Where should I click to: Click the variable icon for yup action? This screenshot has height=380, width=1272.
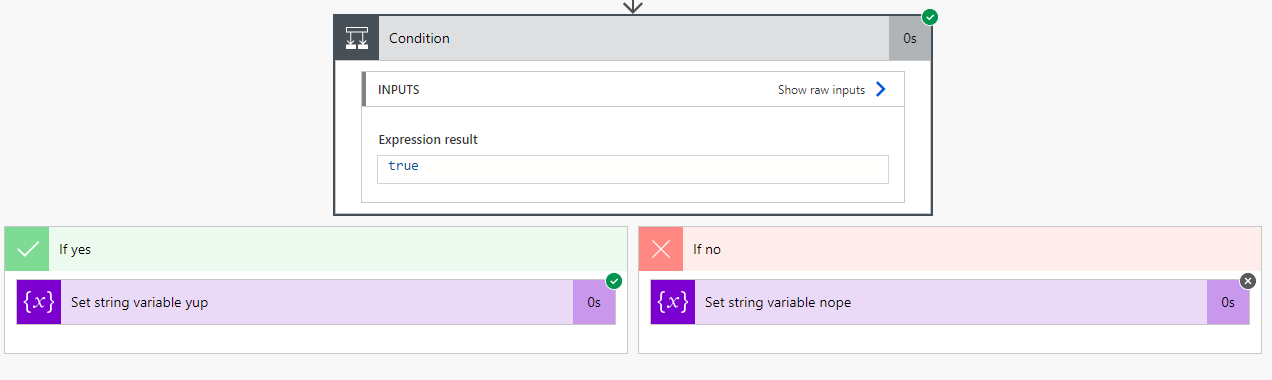pyautogui.click(x=39, y=302)
